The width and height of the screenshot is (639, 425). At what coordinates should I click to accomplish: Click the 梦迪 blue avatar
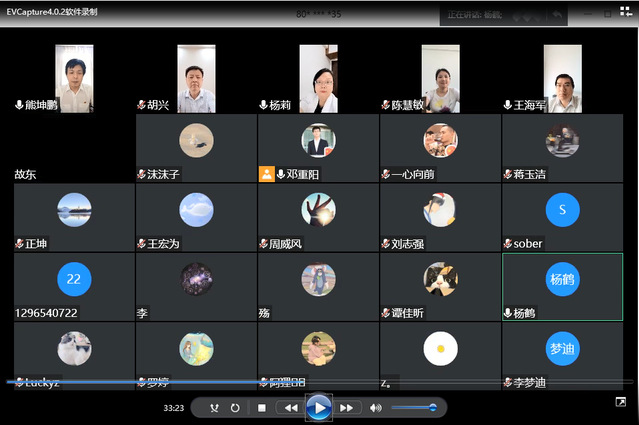(x=562, y=348)
